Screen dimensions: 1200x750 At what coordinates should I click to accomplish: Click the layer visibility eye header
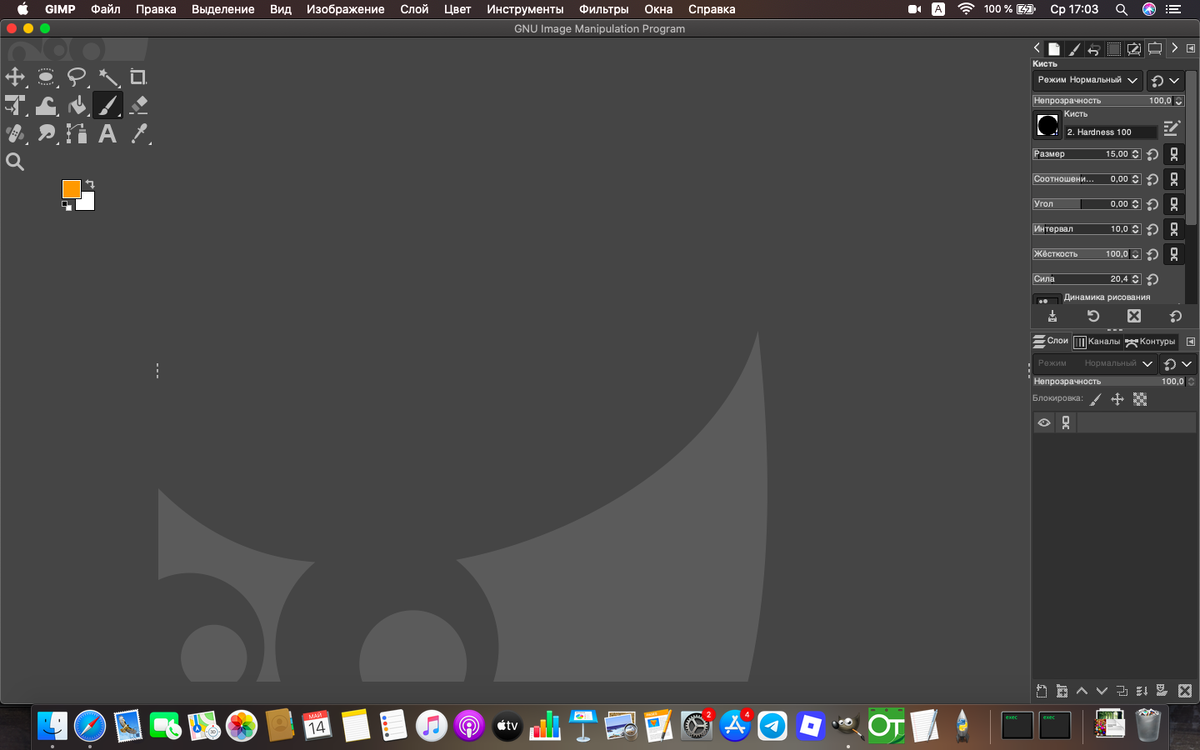(1044, 423)
